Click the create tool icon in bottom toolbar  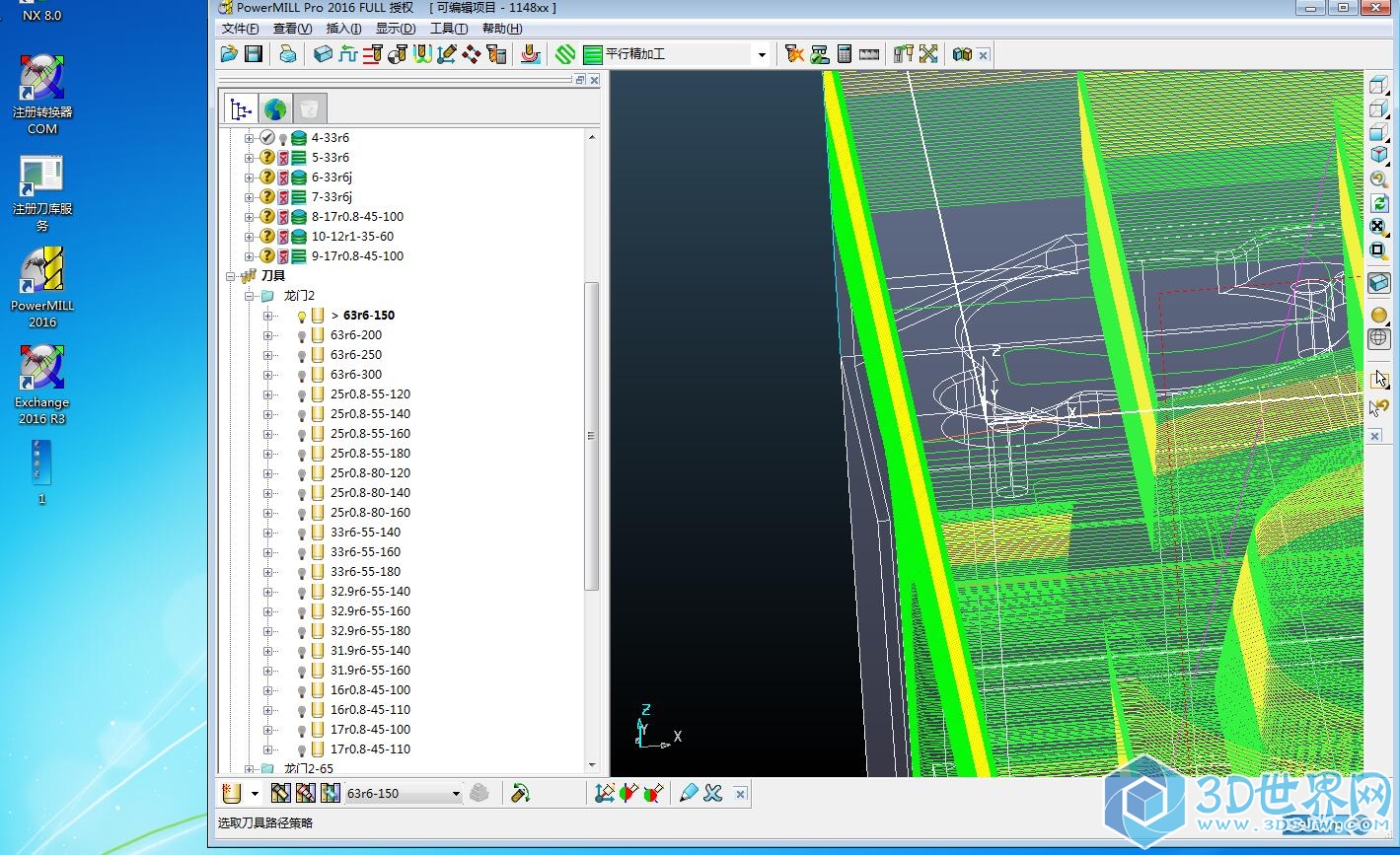click(x=232, y=793)
